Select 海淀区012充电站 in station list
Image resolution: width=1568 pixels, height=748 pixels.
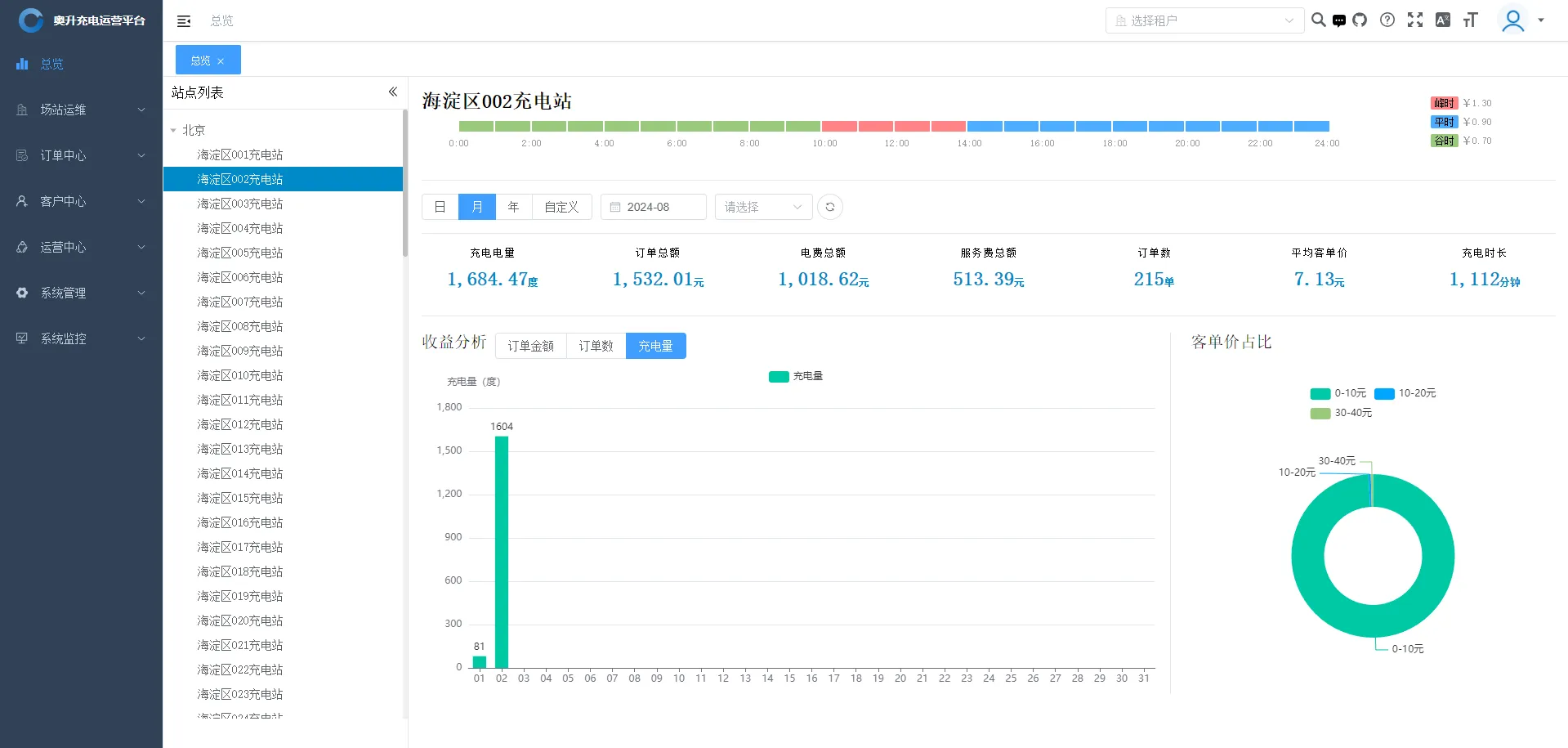click(283, 424)
